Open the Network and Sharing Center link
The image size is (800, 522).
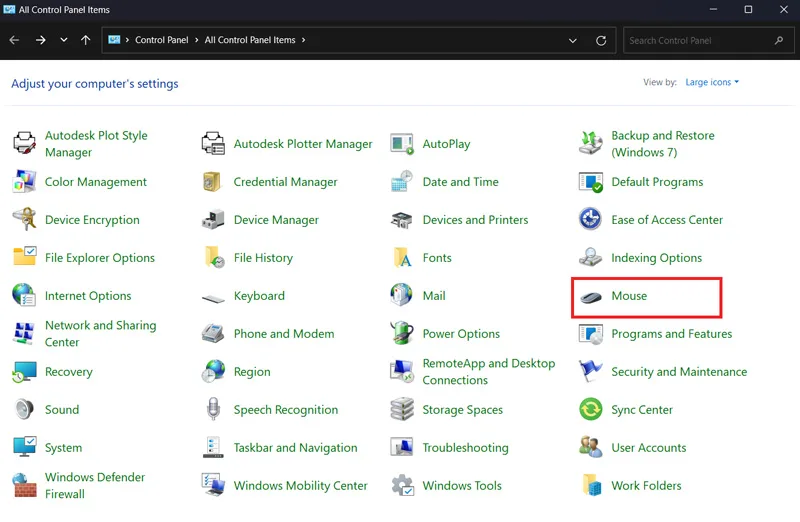click(101, 334)
